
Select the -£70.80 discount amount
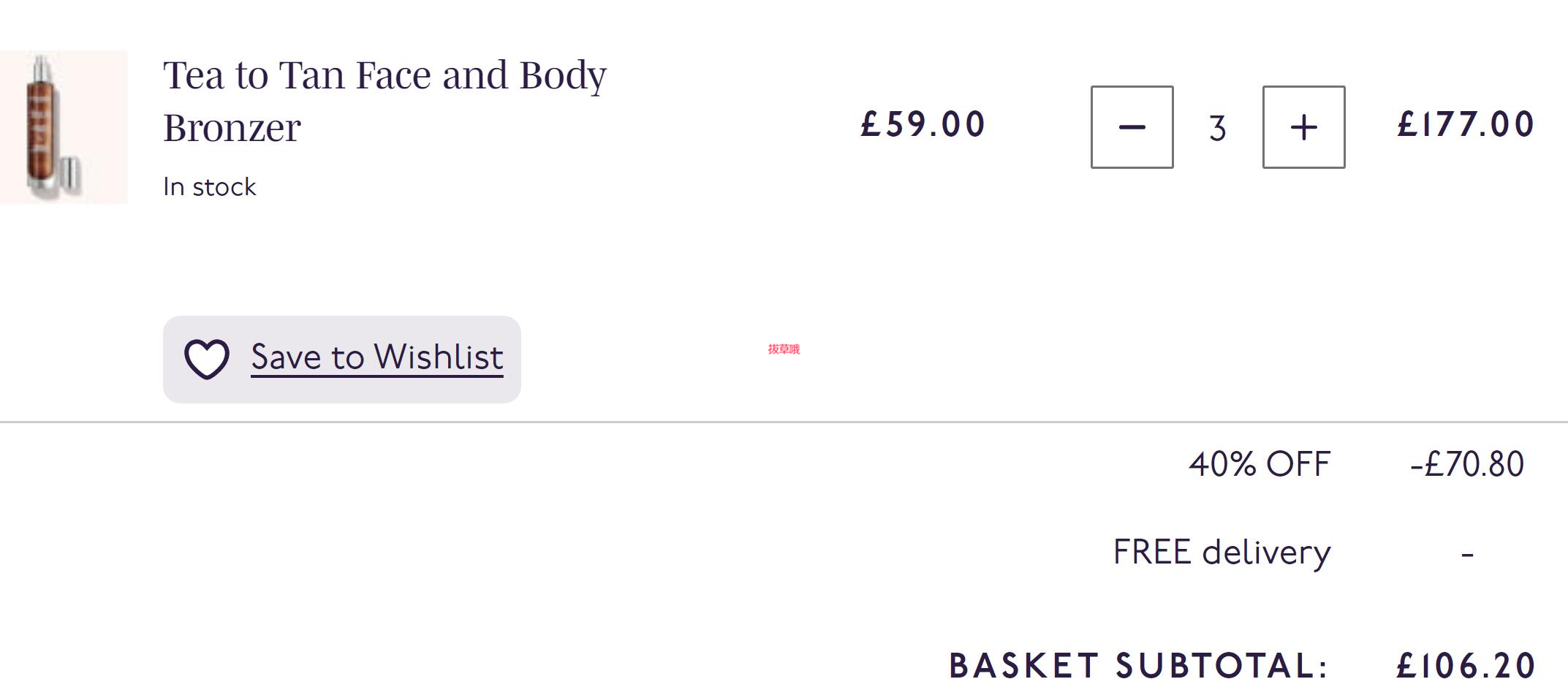(x=1467, y=464)
